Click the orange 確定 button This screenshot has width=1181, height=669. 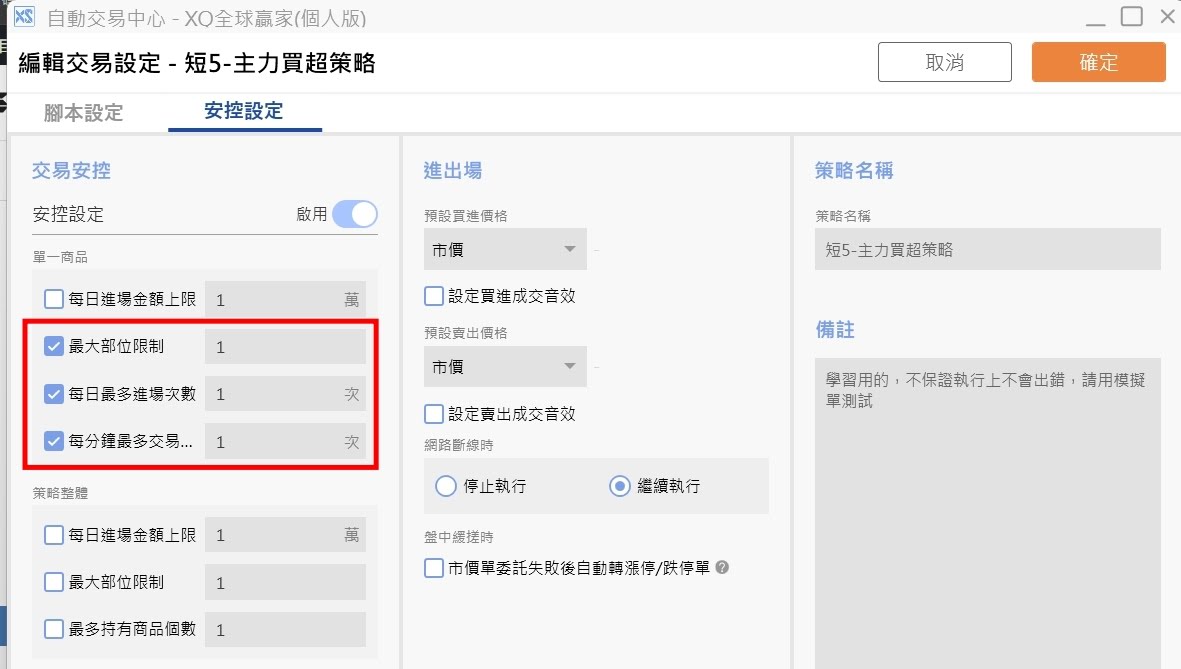coord(1098,62)
